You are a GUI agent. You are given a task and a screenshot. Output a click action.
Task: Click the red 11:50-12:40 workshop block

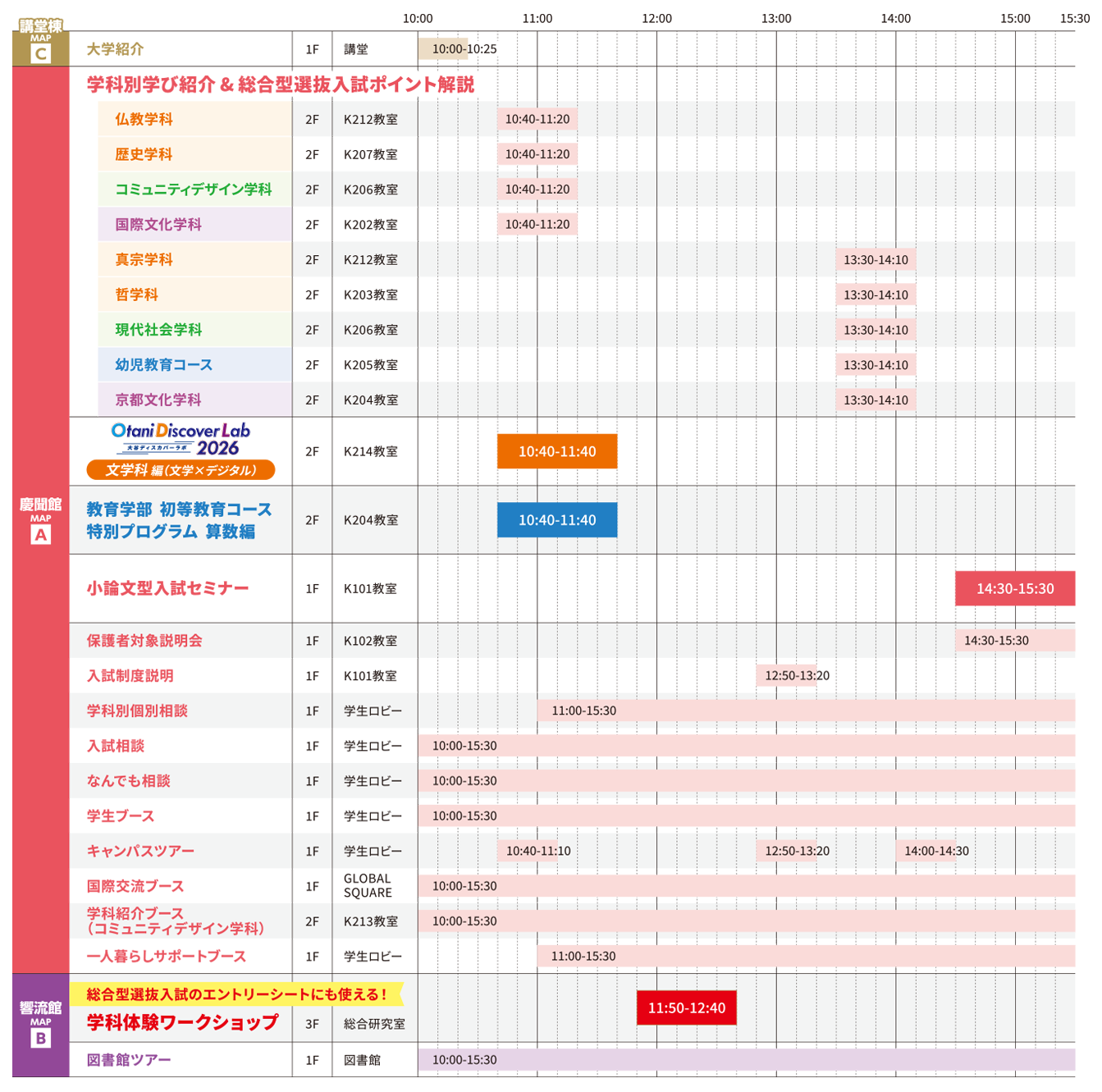687,1008
